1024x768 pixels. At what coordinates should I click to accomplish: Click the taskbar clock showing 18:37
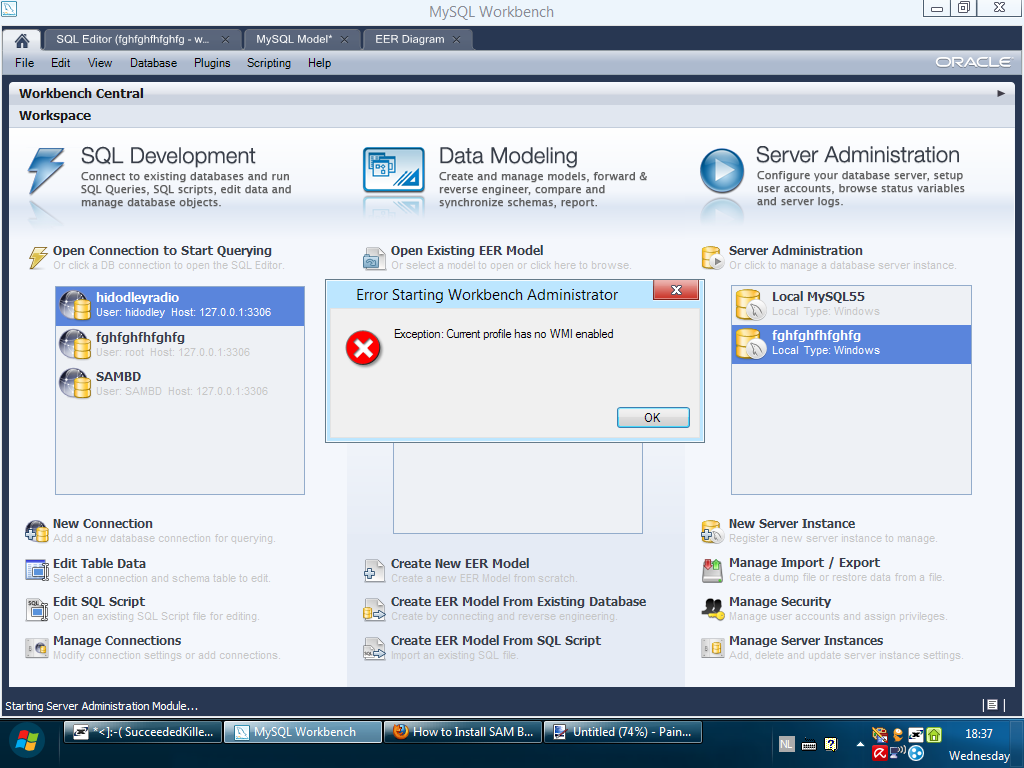click(x=979, y=734)
